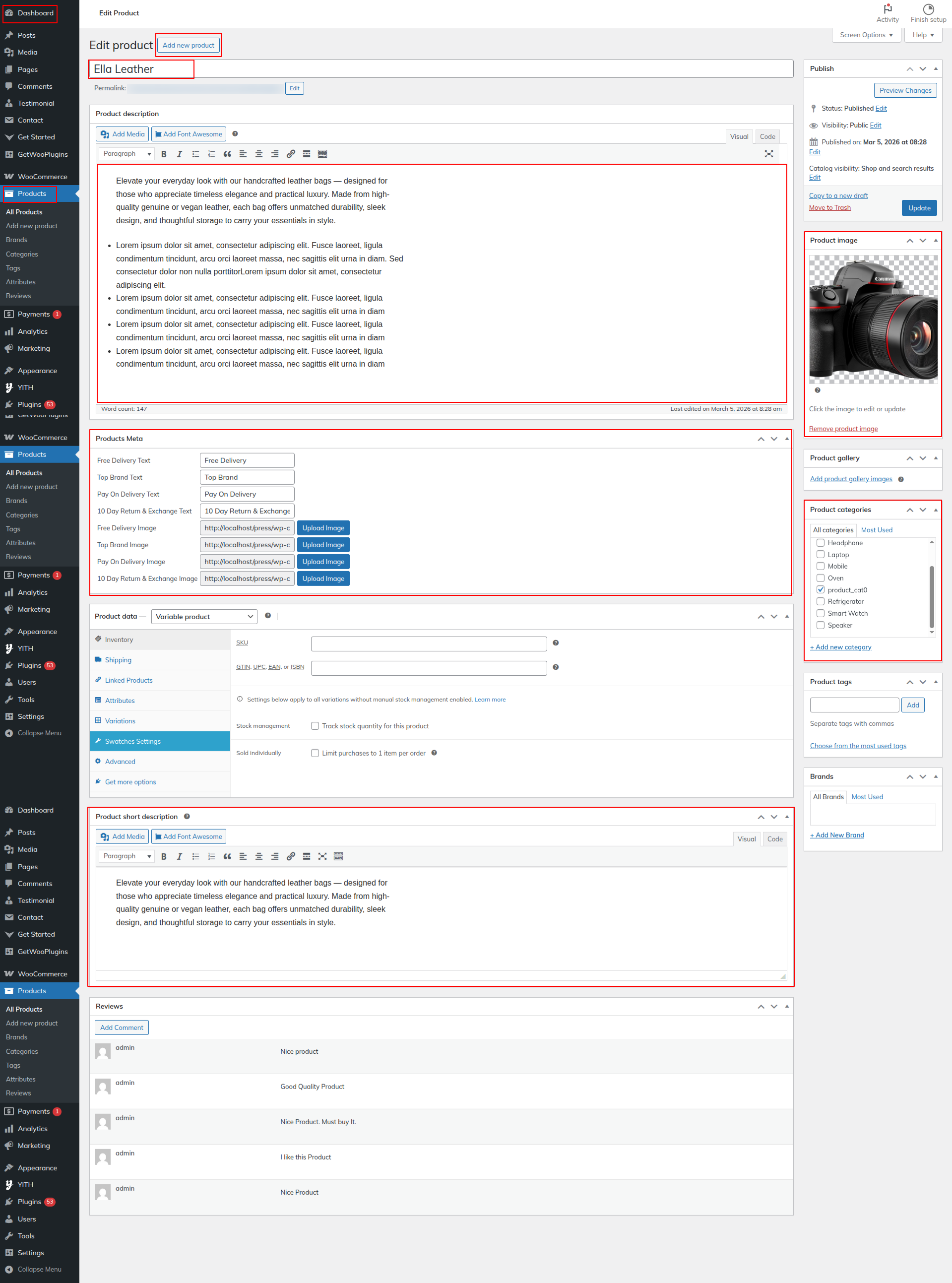Click the Blockquote icon in product description toolbar

[227, 154]
